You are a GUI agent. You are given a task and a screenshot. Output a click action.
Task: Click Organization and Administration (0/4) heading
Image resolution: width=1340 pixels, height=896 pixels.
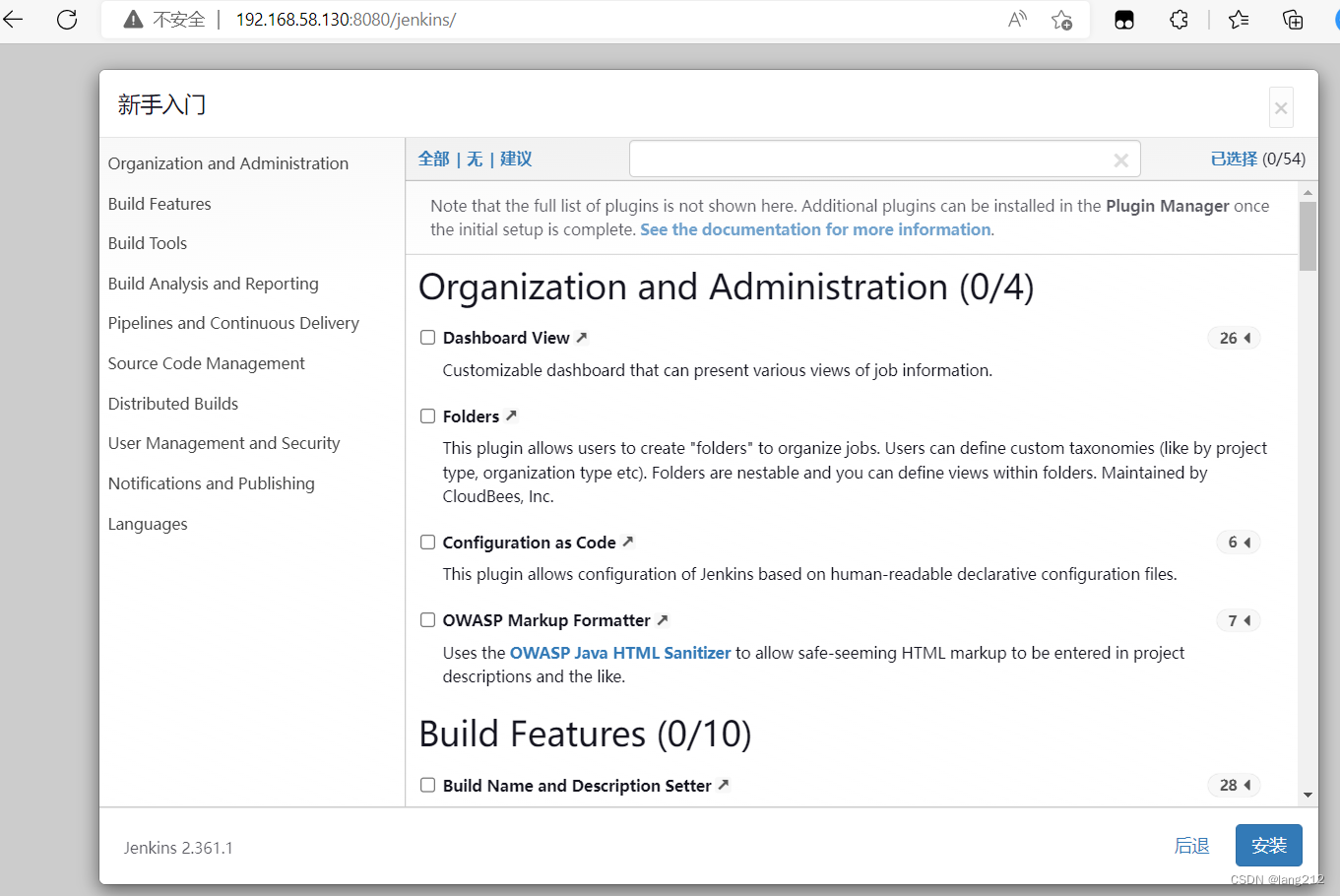pyautogui.click(x=727, y=287)
